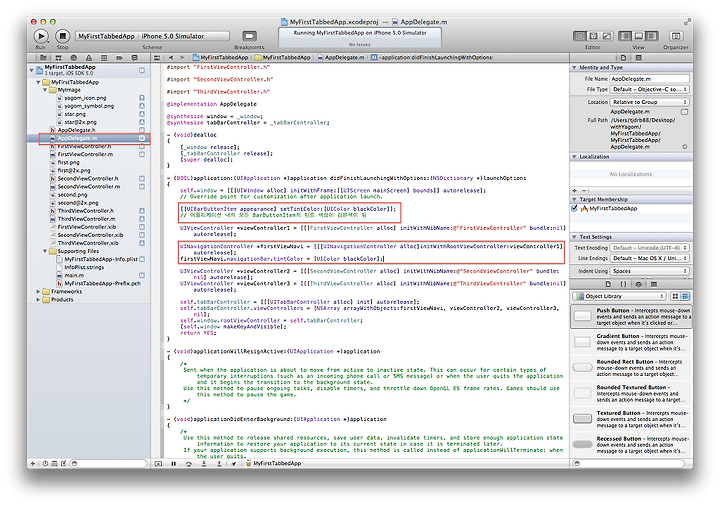Switch library to icon grid view
The height and width of the screenshot is (506, 720).
[675, 297]
